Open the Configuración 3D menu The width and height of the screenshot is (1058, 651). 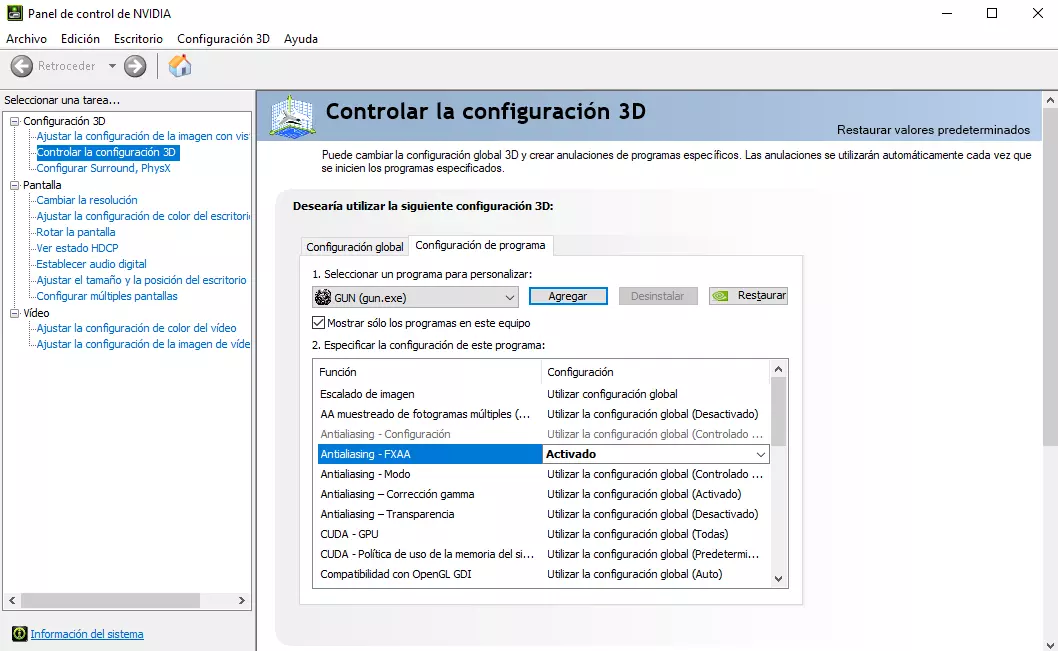coord(223,39)
